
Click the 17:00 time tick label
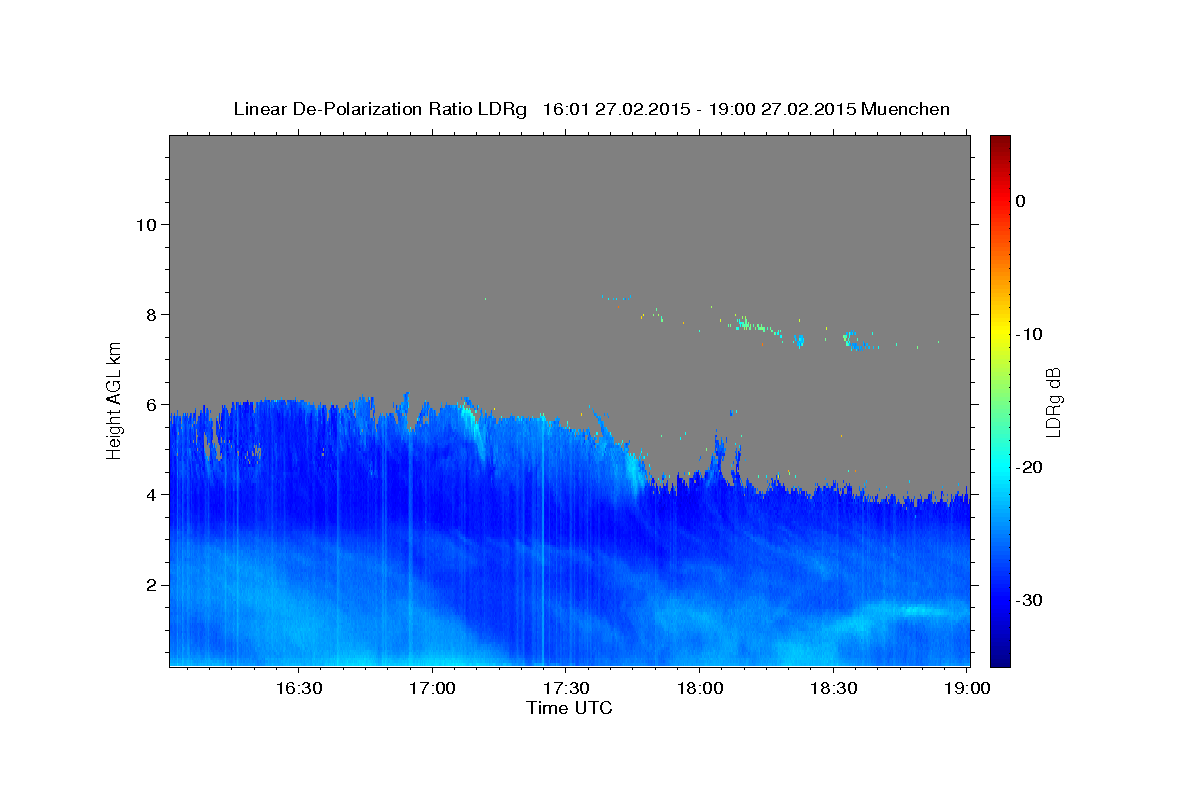tap(432, 689)
